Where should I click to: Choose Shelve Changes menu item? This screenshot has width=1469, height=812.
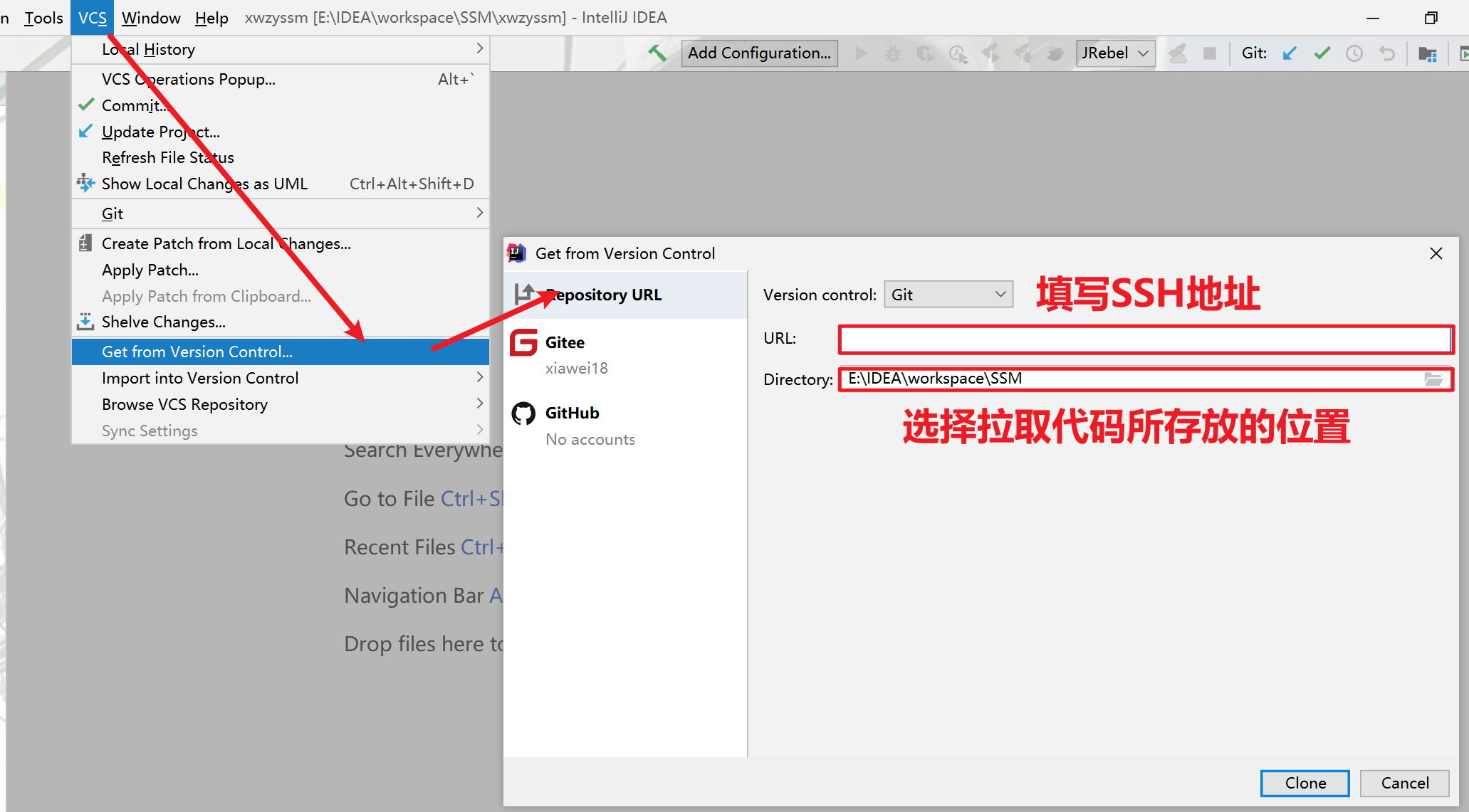point(164,322)
